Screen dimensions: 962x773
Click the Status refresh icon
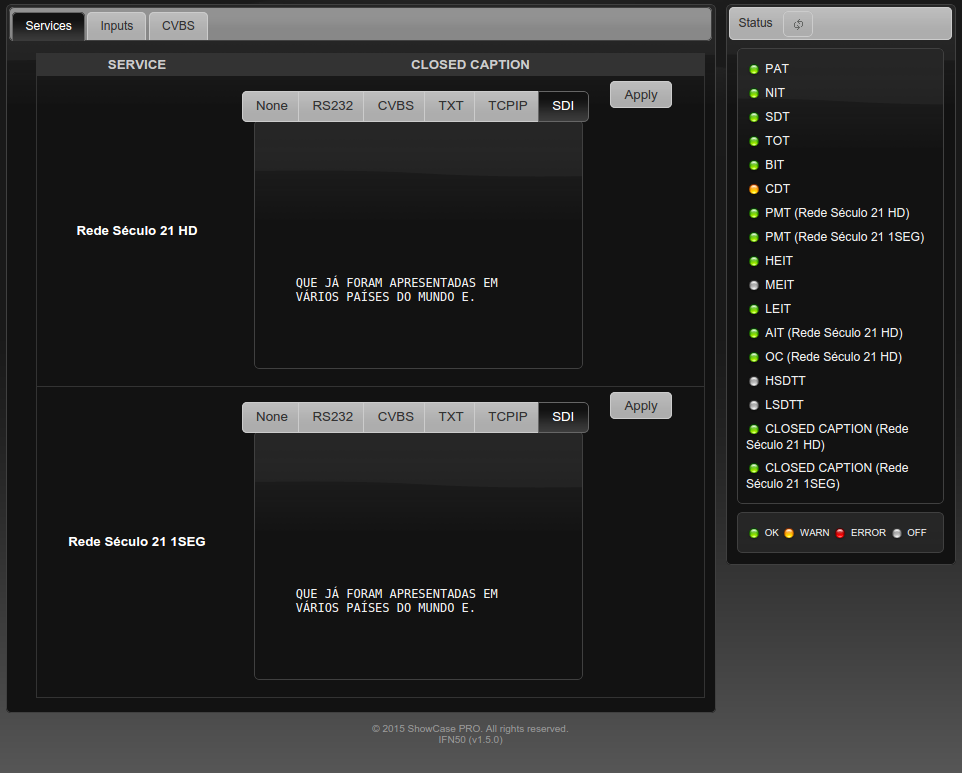[x=798, y=24]
